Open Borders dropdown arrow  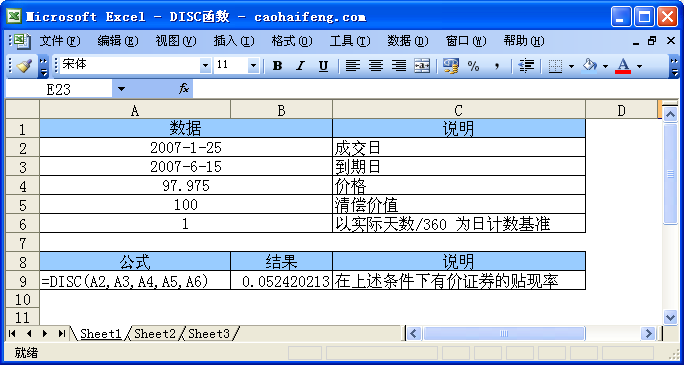coord(571,66)
